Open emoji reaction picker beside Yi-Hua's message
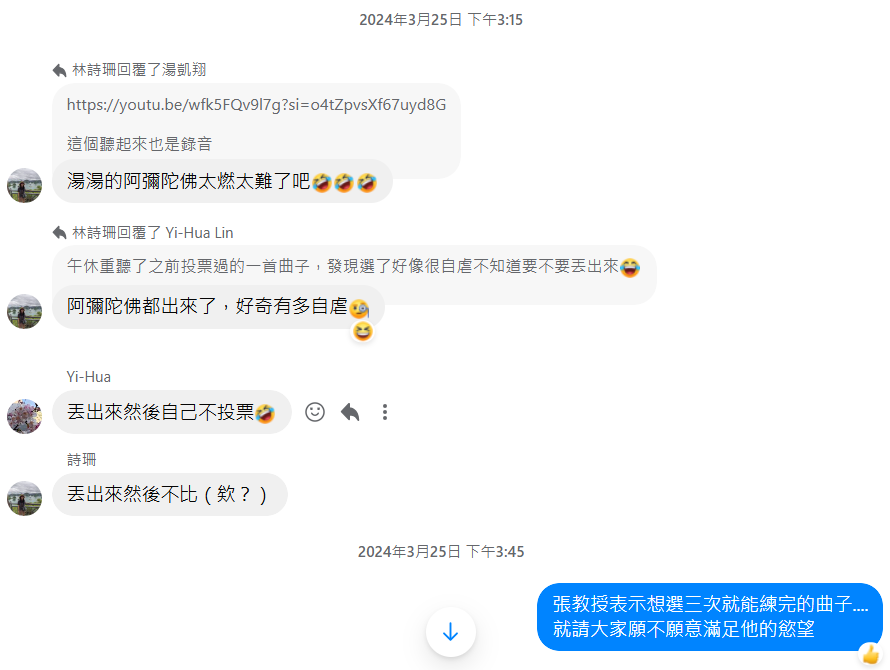Image resolution: width=890 pixels, height=670 pixels. [x=315, y=412]
